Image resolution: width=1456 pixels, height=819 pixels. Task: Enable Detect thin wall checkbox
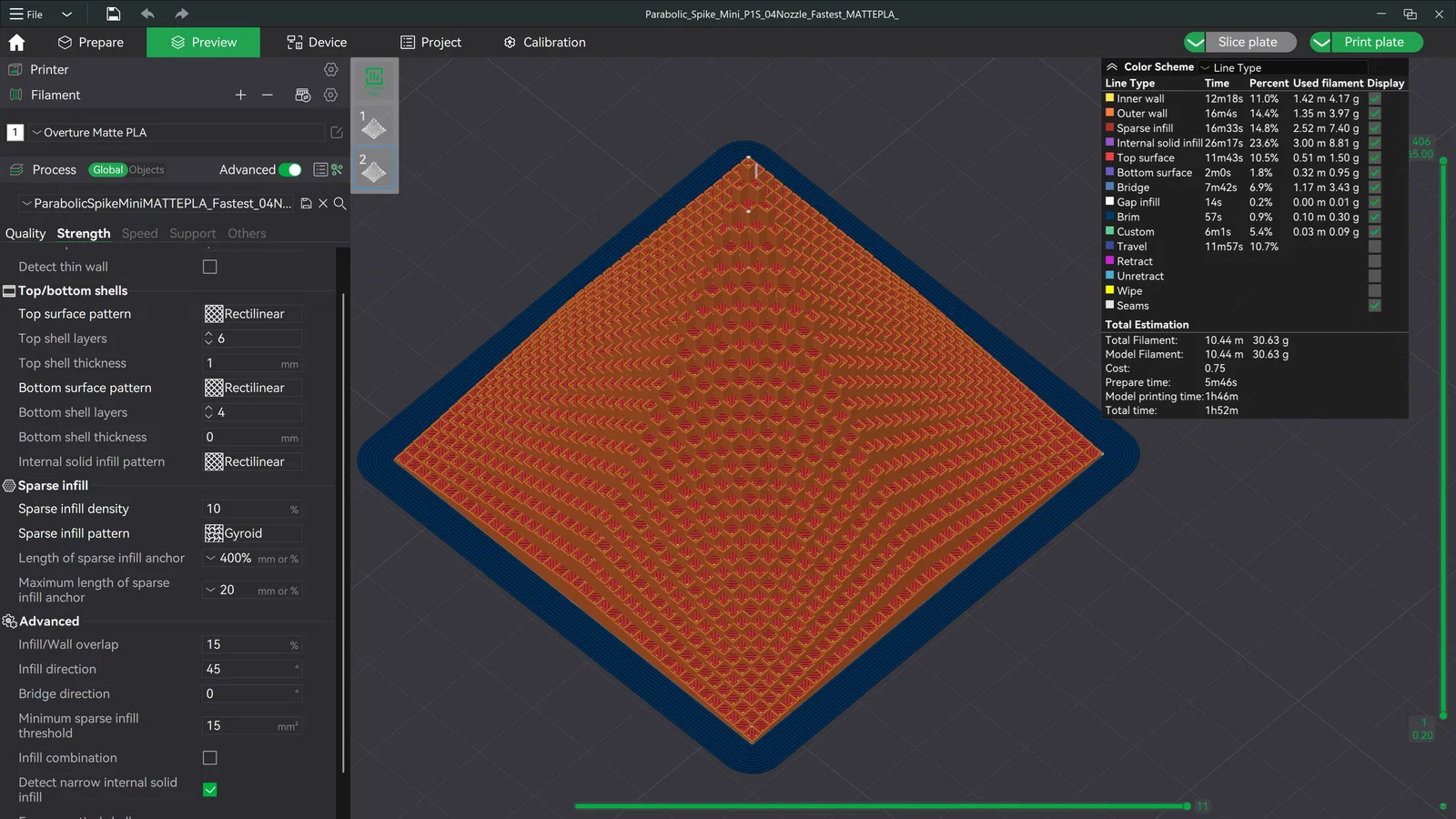(x=210, y=267)
